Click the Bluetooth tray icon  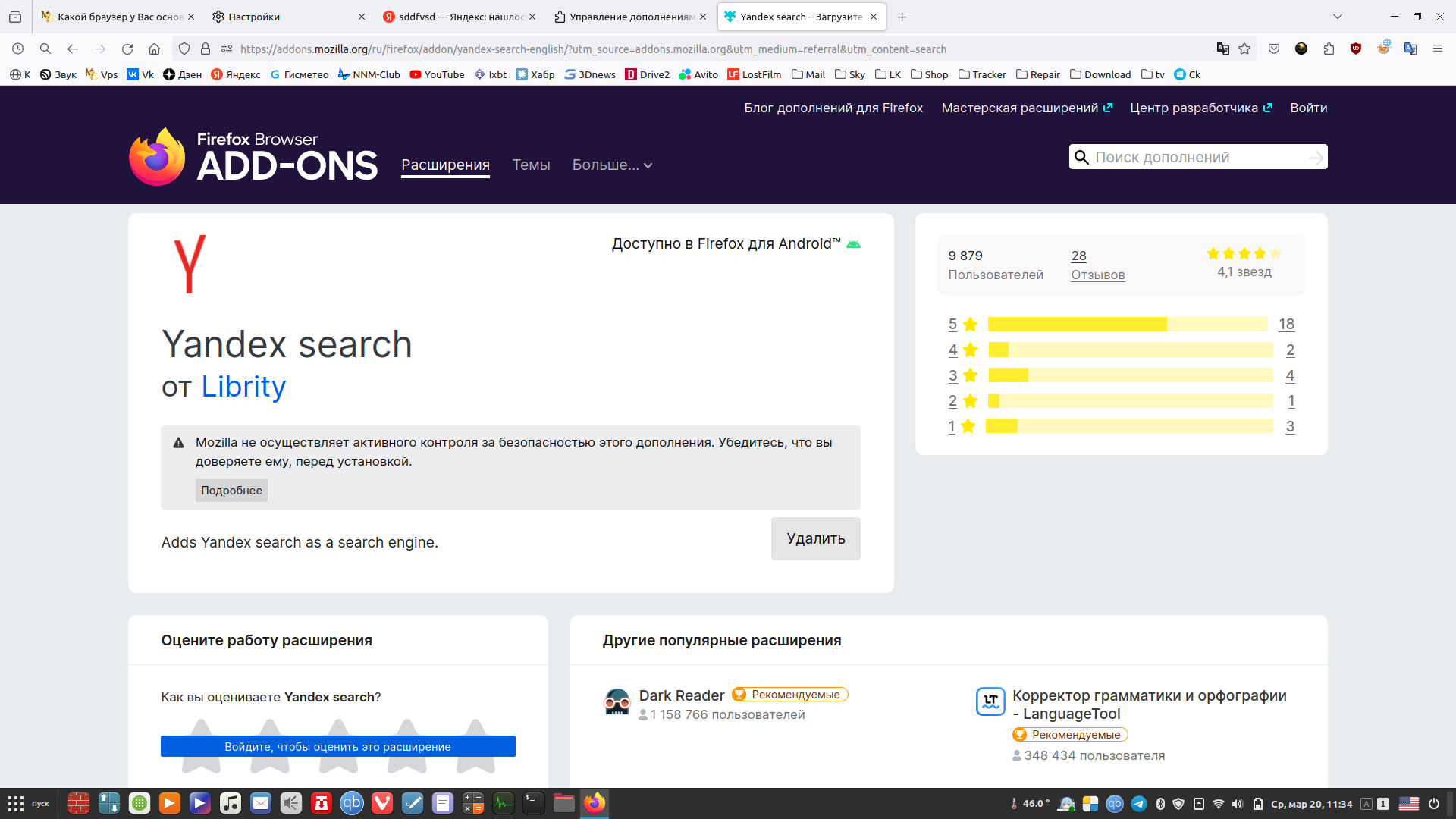click(x=1160, y=804)
